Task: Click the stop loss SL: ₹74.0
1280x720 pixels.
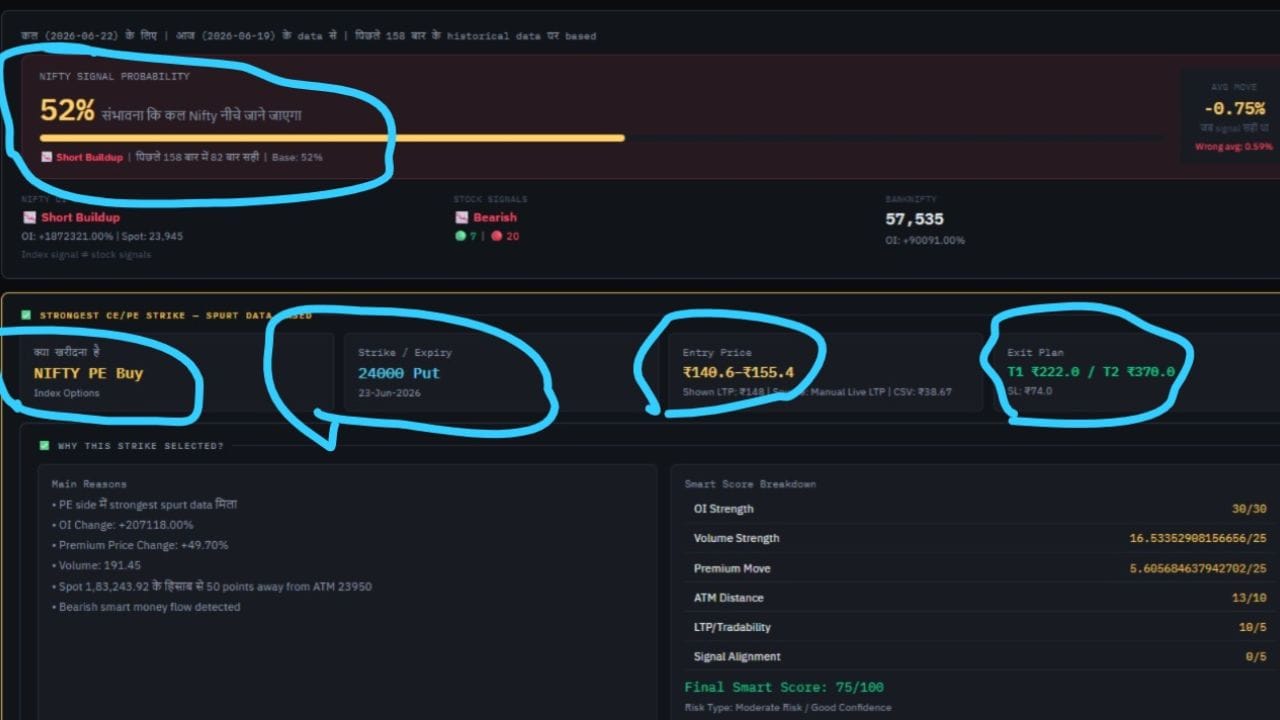Action: (x=1030, y=391)
